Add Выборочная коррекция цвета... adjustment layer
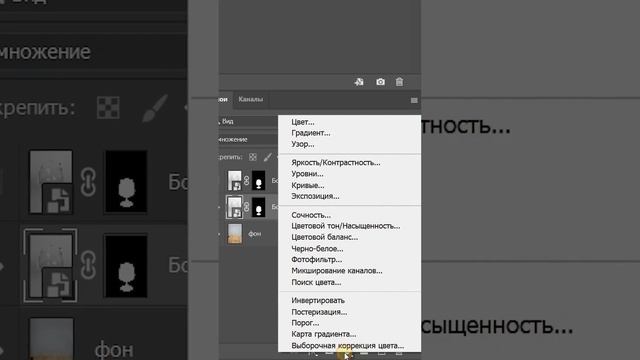640x360 pixels. pos(347,346)
